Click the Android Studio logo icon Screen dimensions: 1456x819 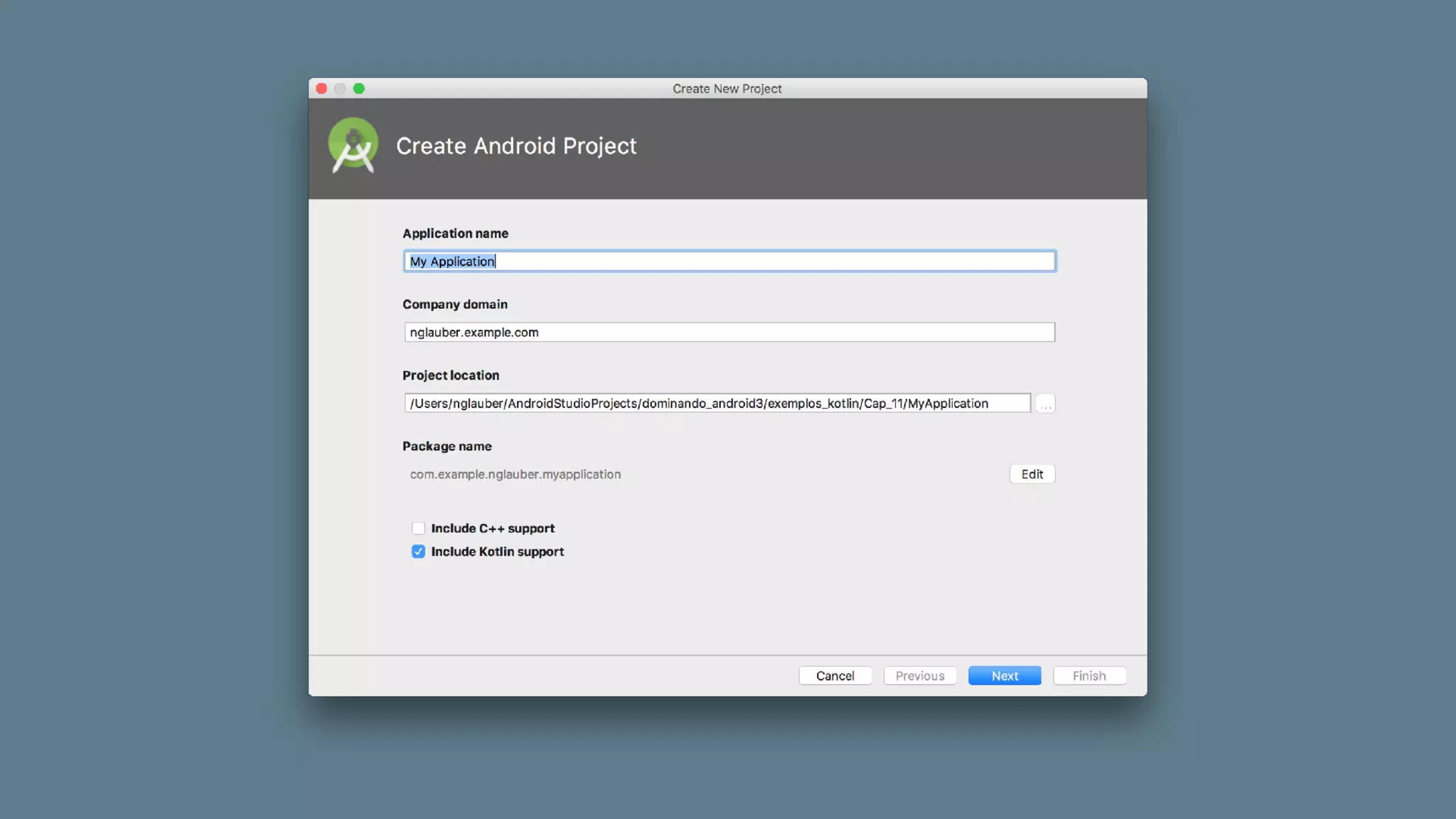point(353,146)
